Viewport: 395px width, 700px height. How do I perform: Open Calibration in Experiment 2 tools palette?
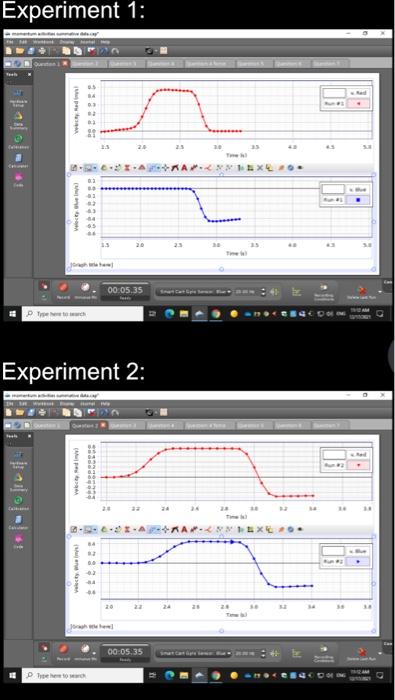coord(18,502)
